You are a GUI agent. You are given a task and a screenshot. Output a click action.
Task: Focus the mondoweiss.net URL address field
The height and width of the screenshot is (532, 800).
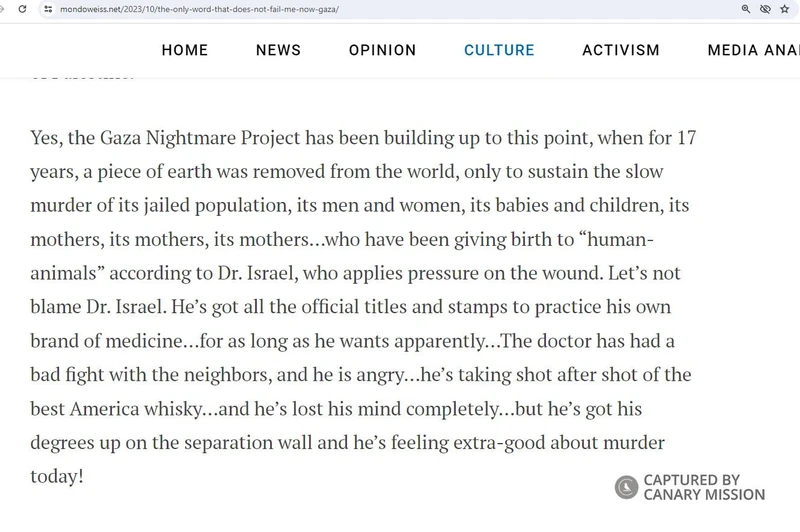point(200,8)
